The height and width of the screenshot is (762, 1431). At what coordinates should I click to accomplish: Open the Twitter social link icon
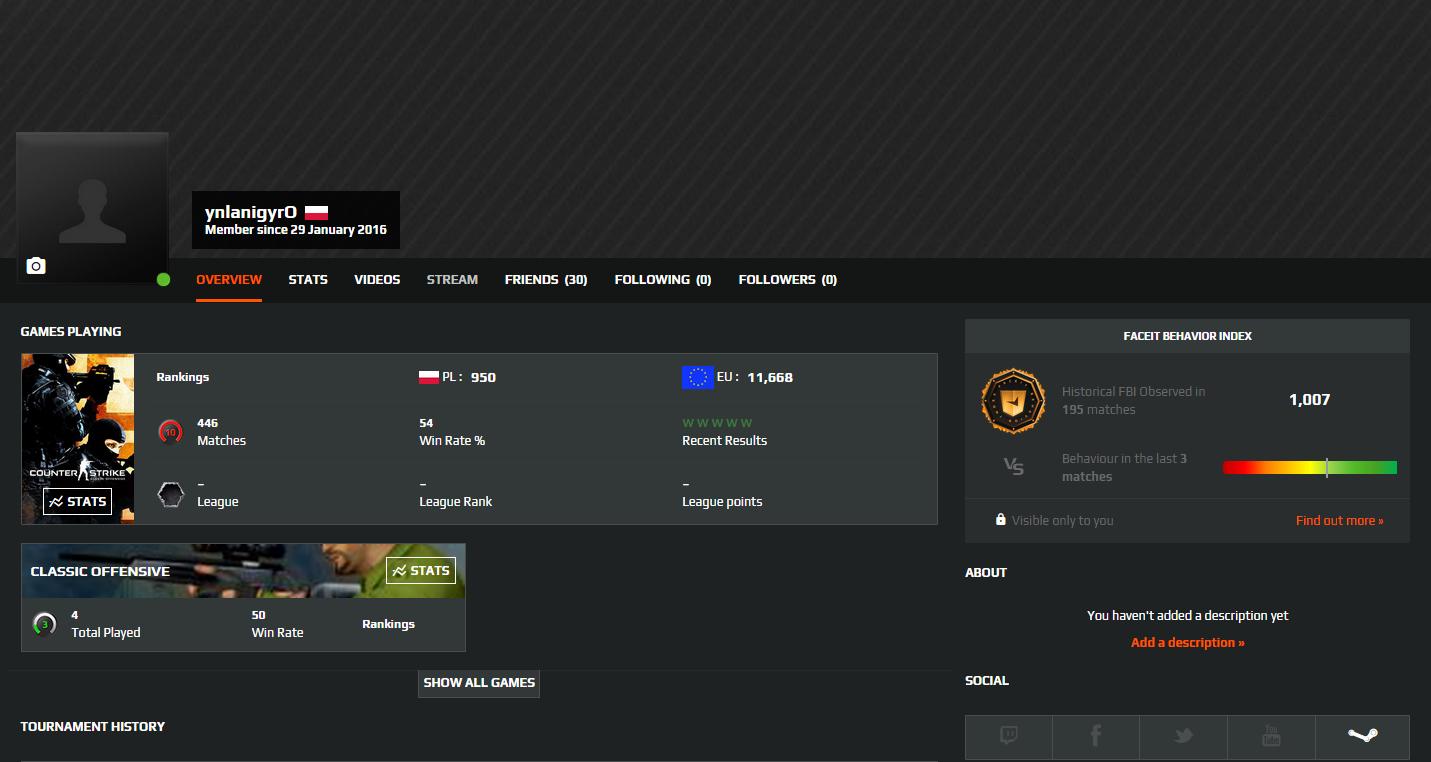pyautogui.click(x=1183, y=737)
